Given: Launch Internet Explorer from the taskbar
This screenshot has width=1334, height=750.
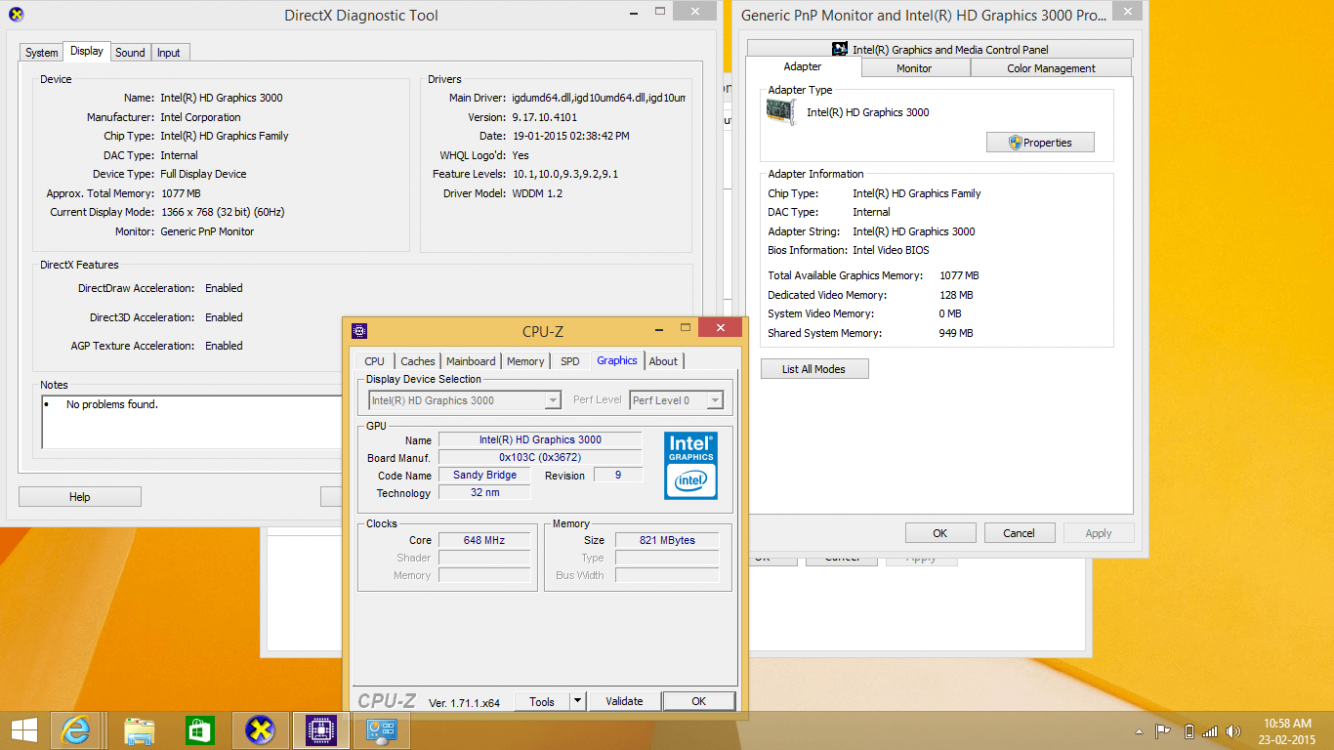Looking at the screenshot, I should 78,730.
